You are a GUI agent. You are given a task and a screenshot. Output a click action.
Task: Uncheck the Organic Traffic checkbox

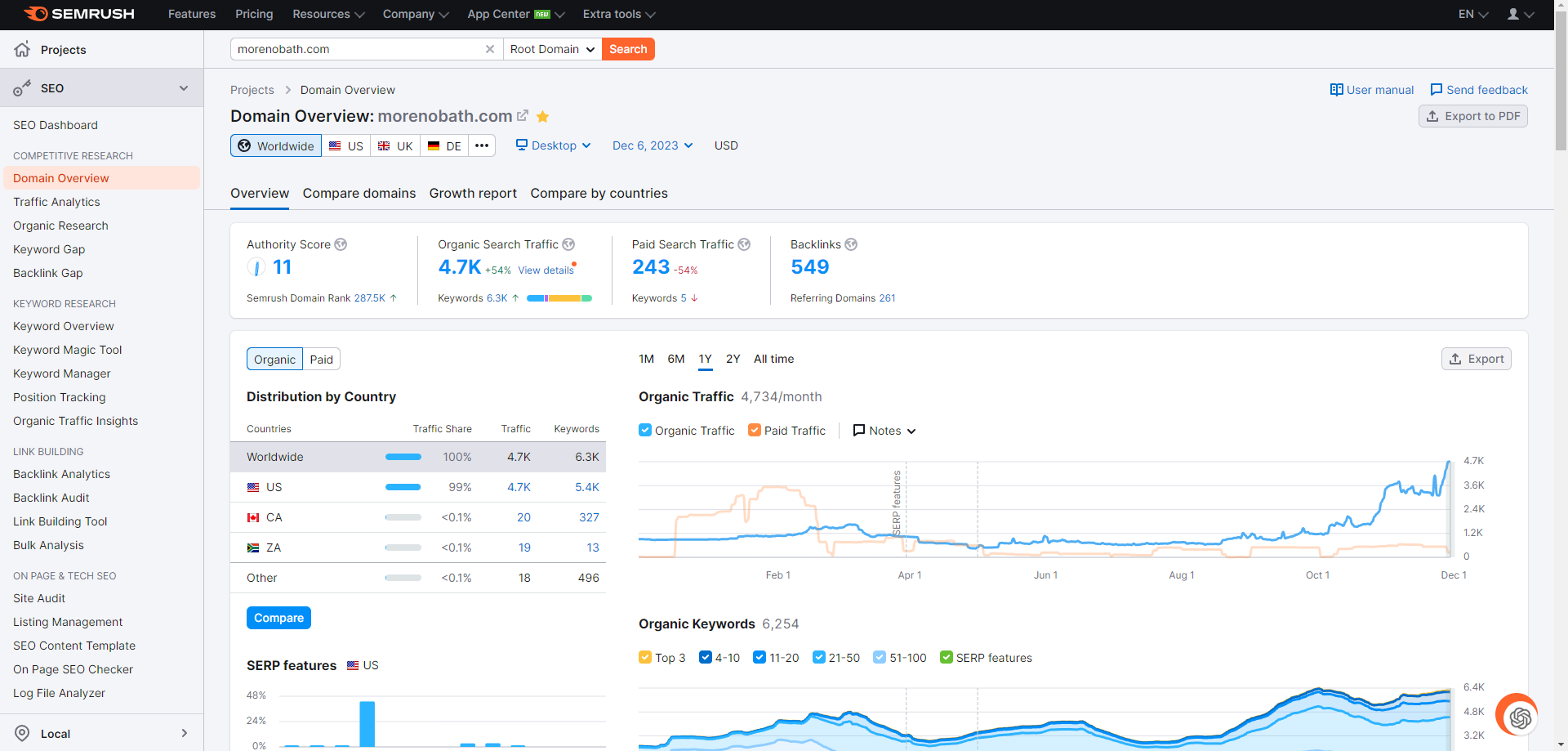(645, 431)
